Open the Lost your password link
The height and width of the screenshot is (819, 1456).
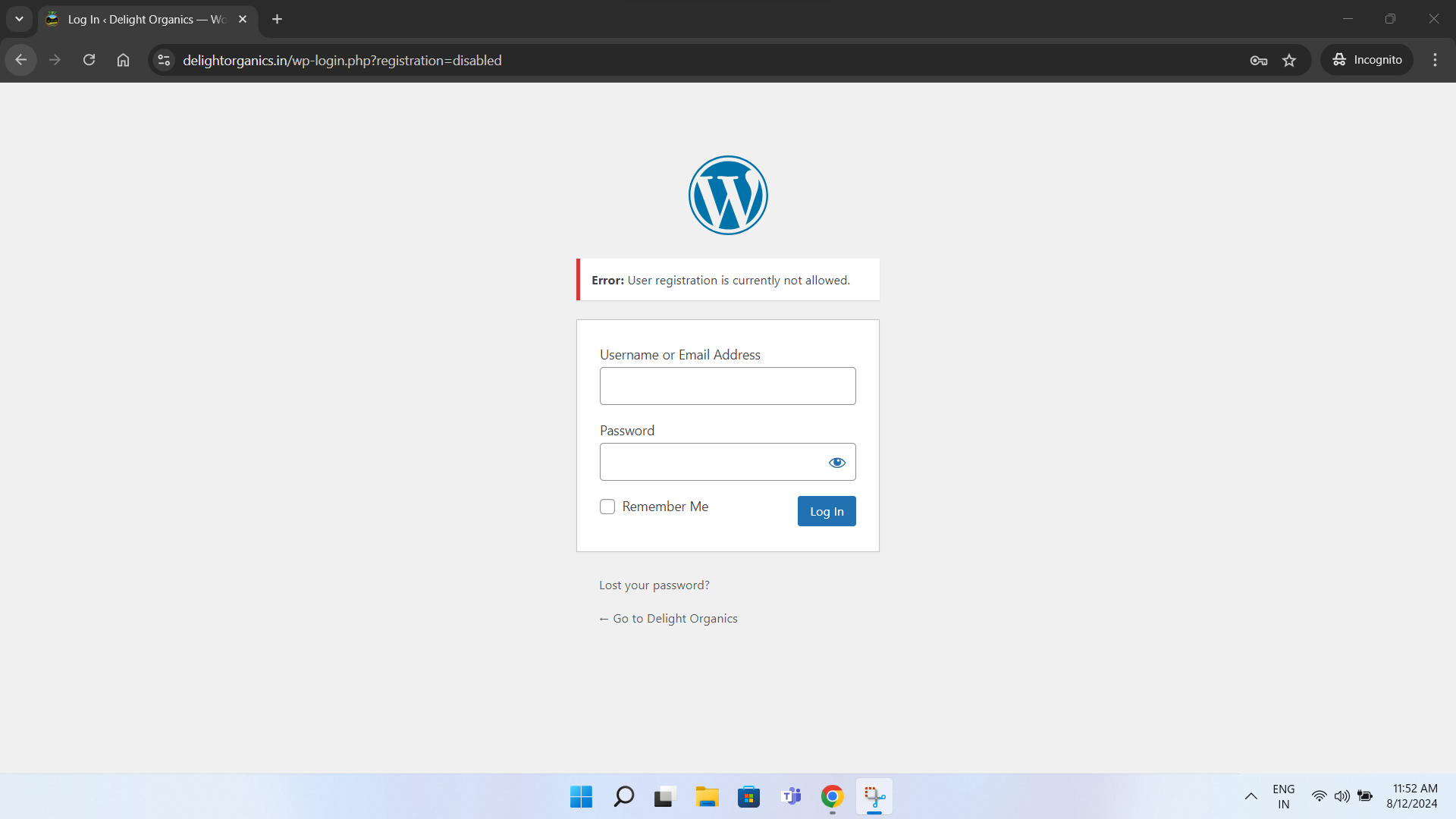(654, 585)
